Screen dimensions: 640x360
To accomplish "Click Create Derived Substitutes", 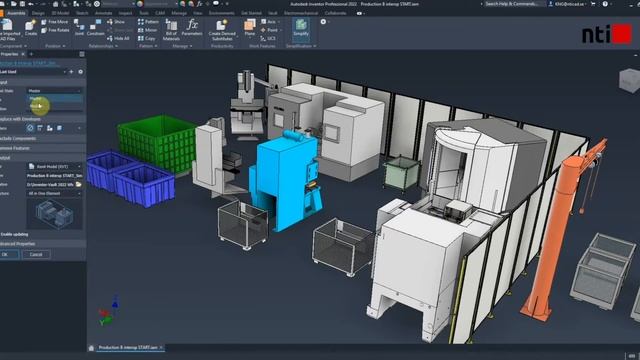I will [x=222, y=29].
